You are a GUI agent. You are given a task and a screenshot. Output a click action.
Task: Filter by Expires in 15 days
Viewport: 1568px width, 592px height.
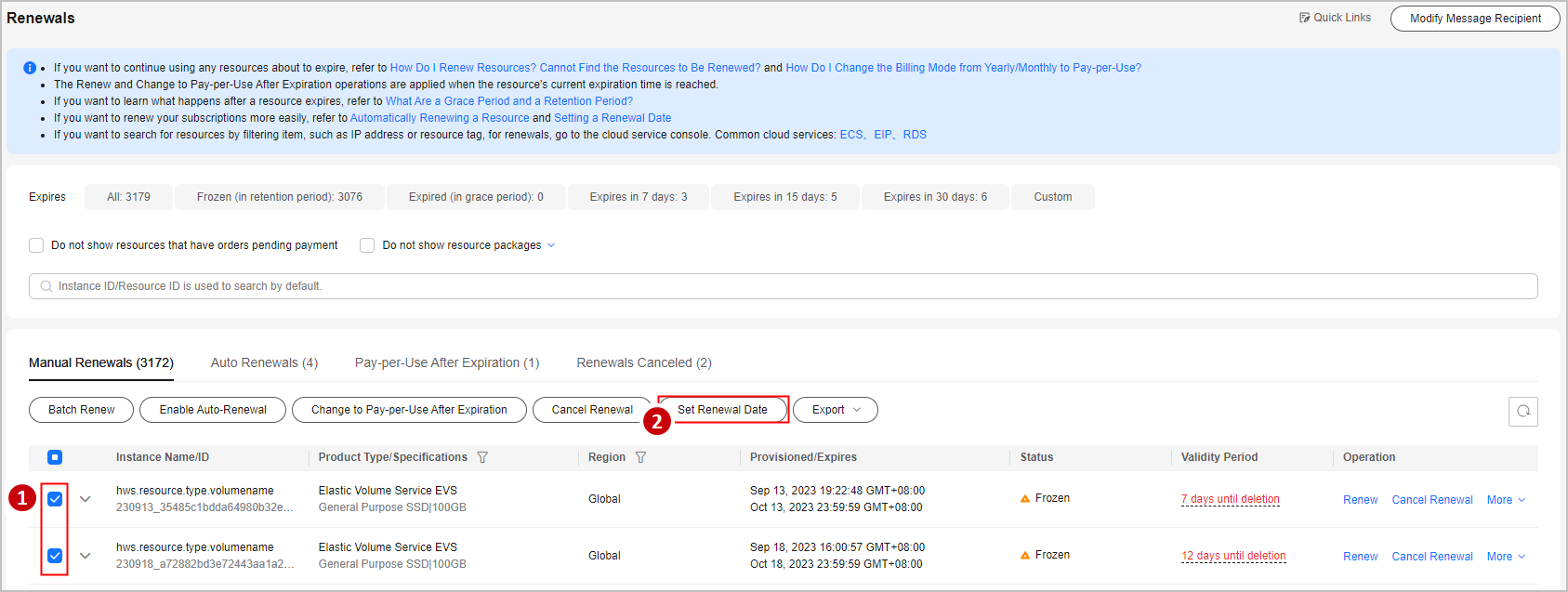(785, 197)
